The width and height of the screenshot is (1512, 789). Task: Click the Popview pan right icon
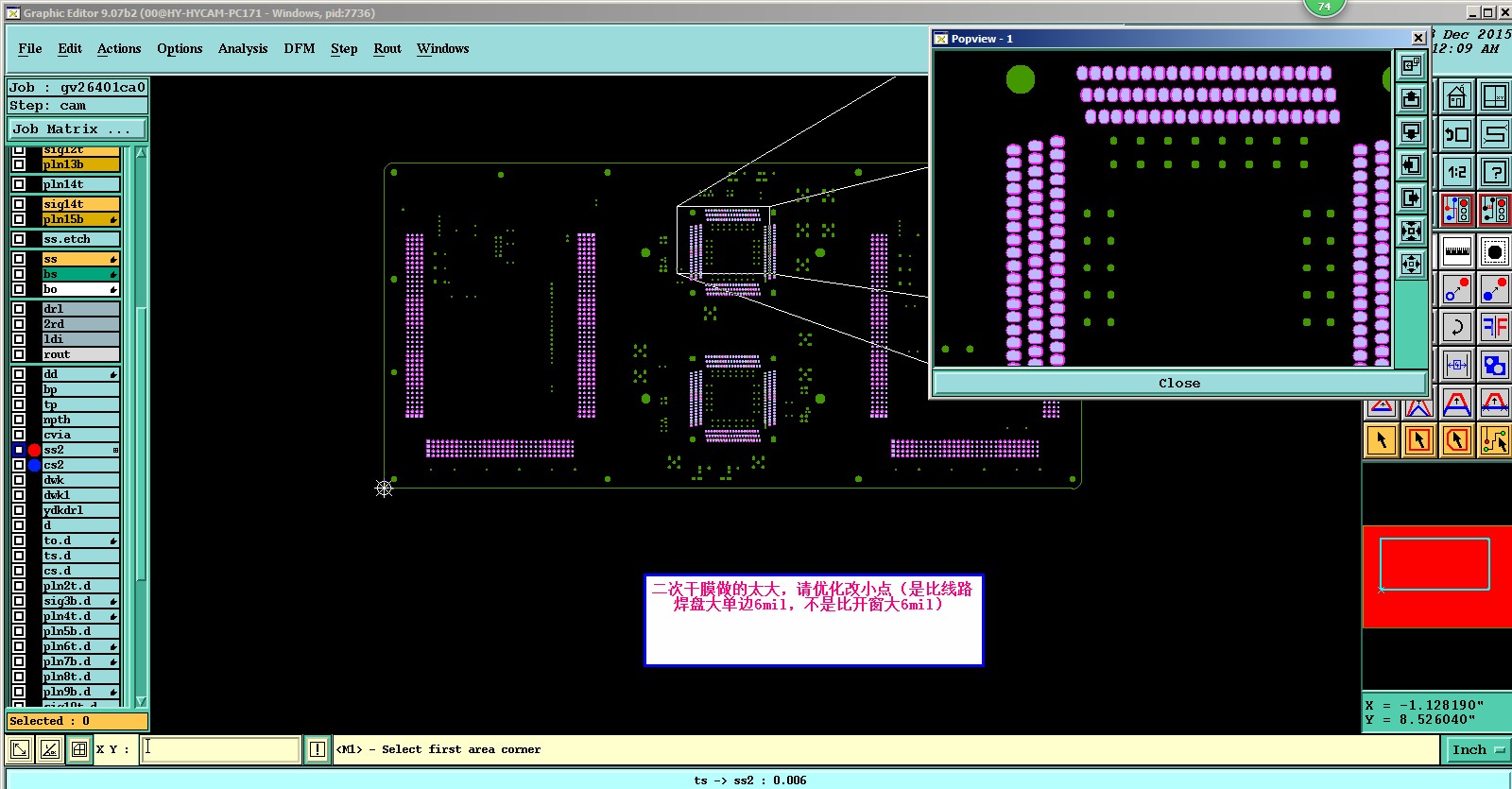pos(1411,197)
